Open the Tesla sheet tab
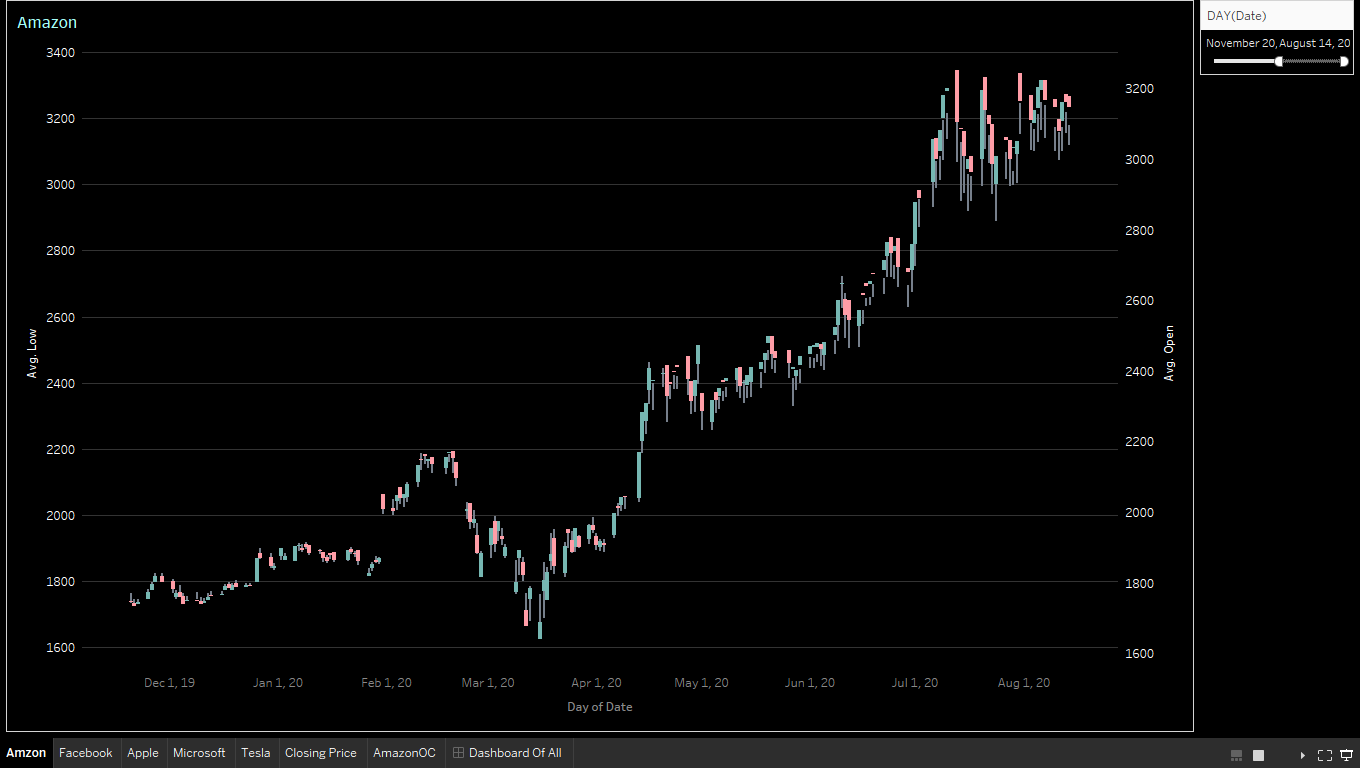 click(x=256, y=753)
